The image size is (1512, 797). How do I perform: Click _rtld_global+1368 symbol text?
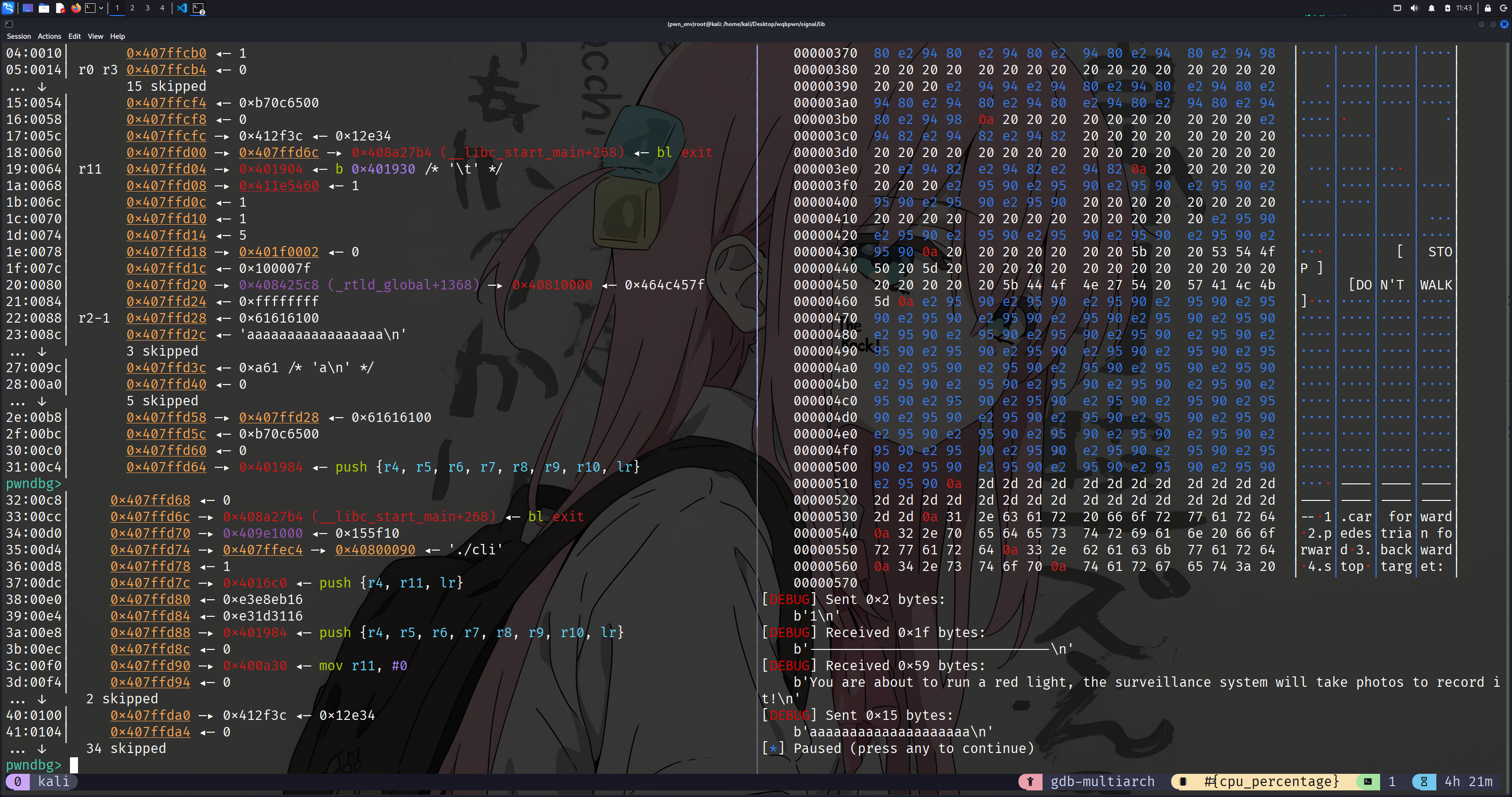point(403,285)
